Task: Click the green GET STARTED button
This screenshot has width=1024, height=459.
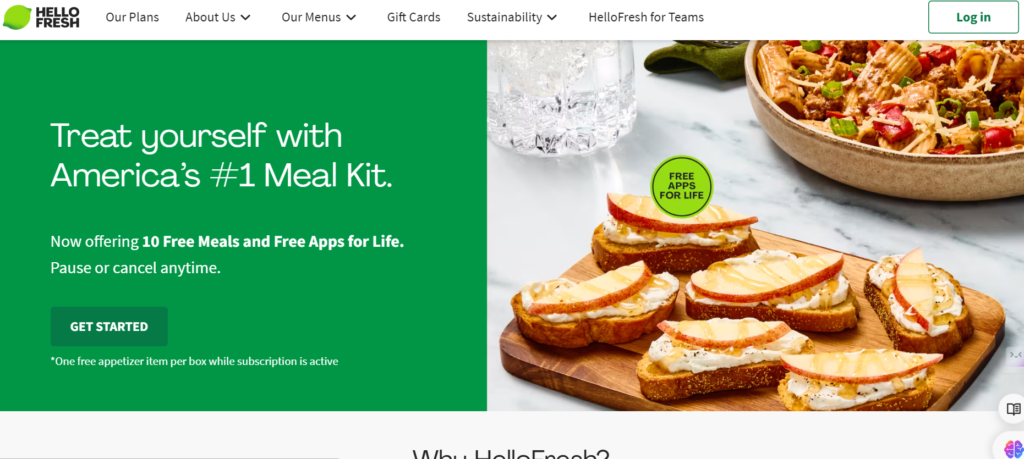Action: click(x=109, y=326)
